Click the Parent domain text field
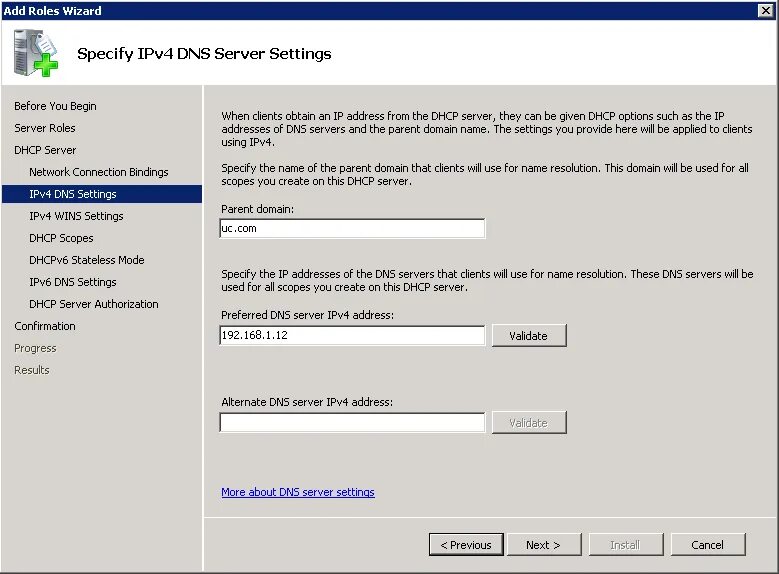 (x=352, y=229)
